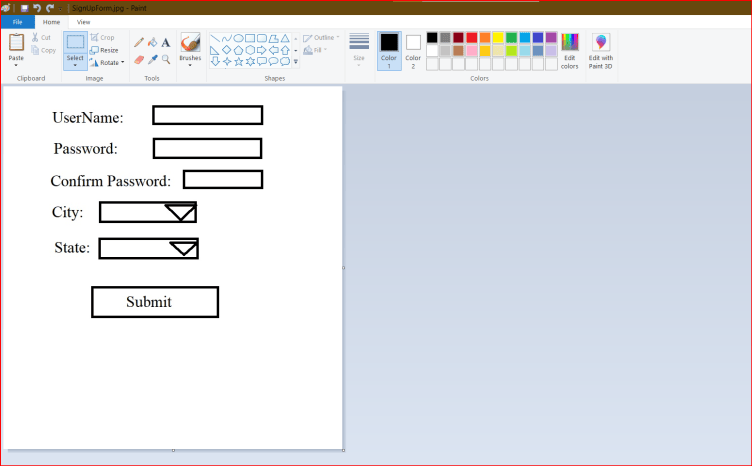Choose the Curve shape
This screenshot has width=752, height=466.
click(227, 38)
